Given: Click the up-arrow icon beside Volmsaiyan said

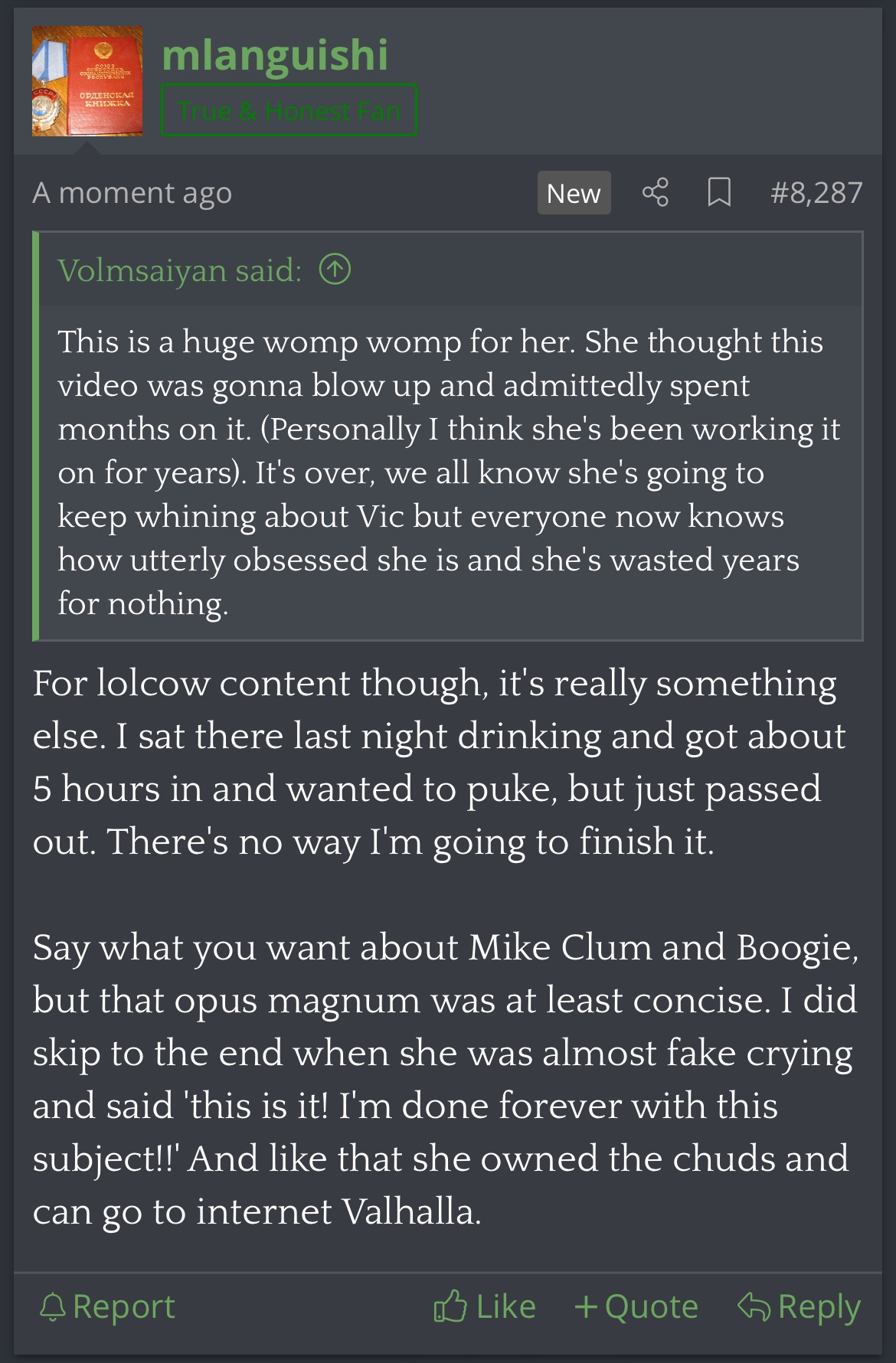Looking at the screenshot, I should coord(335,270).
